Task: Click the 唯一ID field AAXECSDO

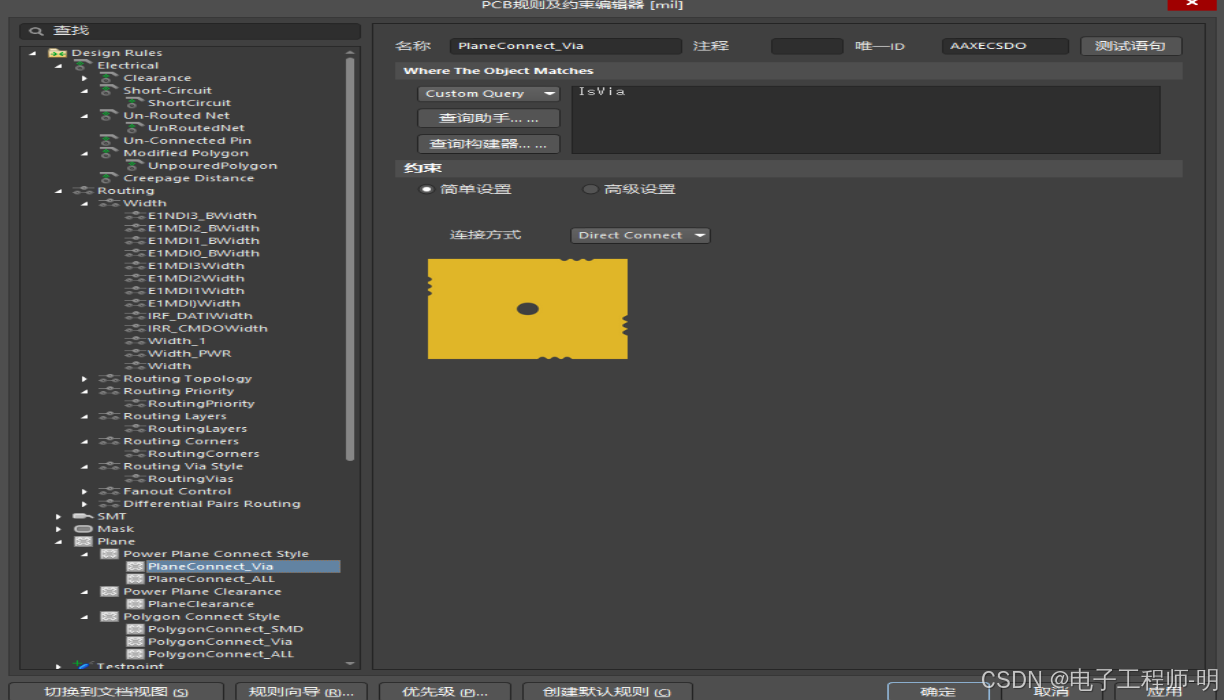Action: 1007,46
